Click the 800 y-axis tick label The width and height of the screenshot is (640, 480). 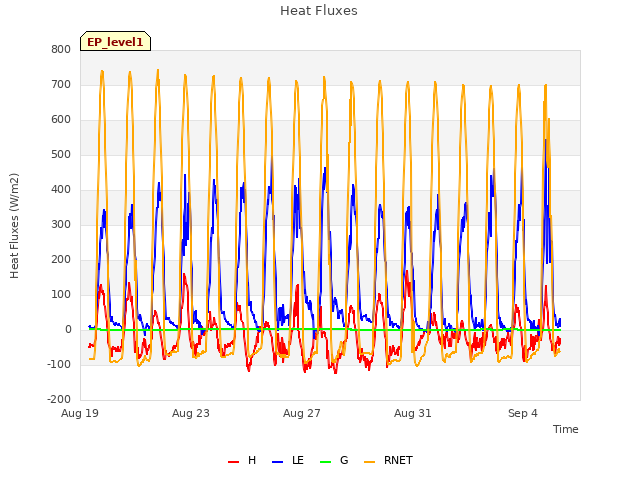tap(61, 50)
